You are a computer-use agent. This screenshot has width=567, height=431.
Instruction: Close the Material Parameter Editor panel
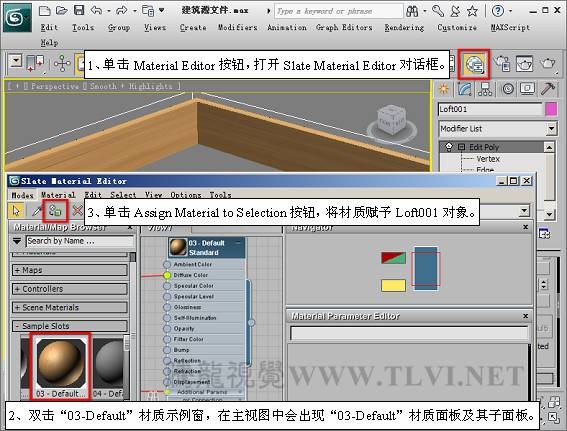point(526,316)
